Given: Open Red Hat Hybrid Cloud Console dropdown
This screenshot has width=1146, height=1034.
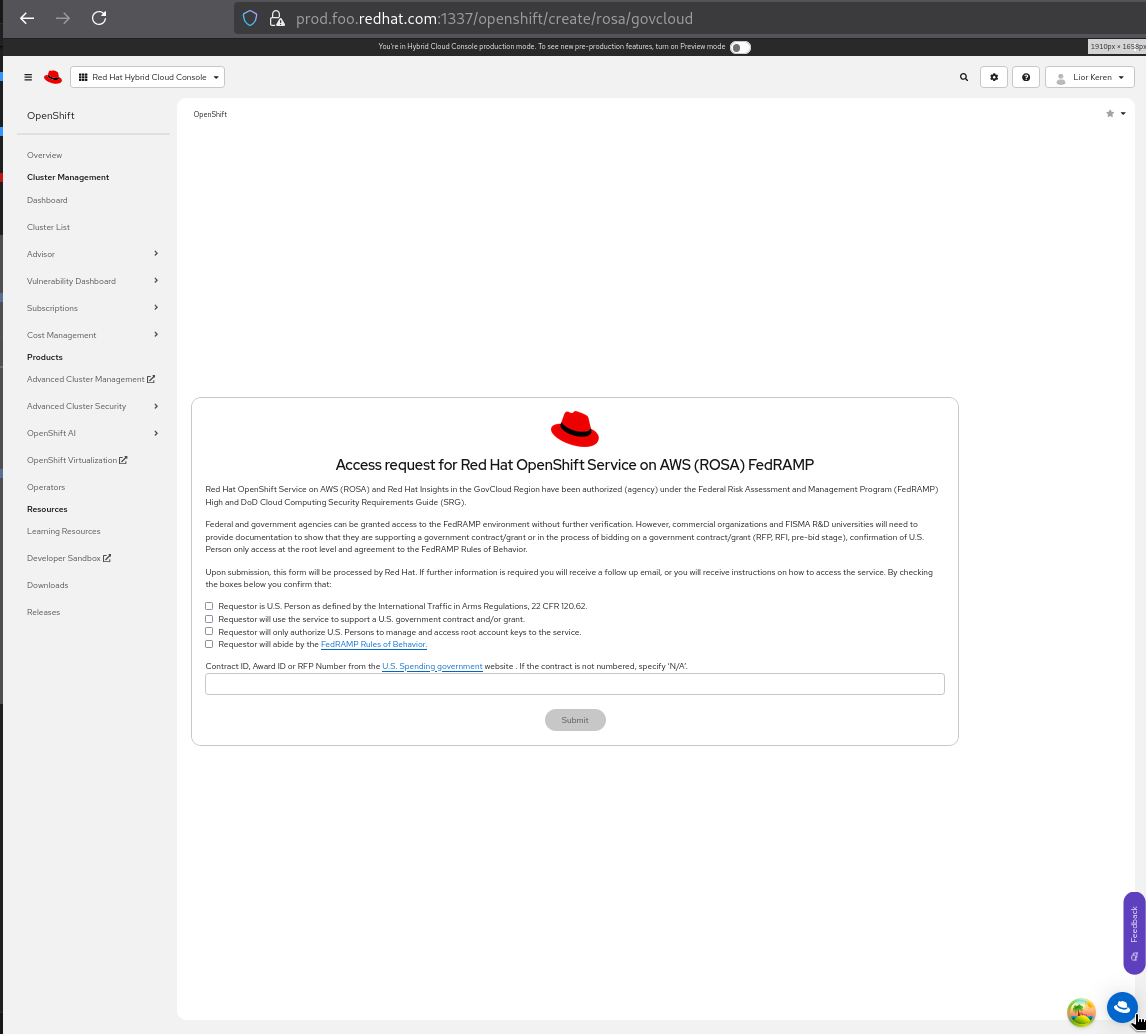Looking at the screenshot, I should 148,77.
